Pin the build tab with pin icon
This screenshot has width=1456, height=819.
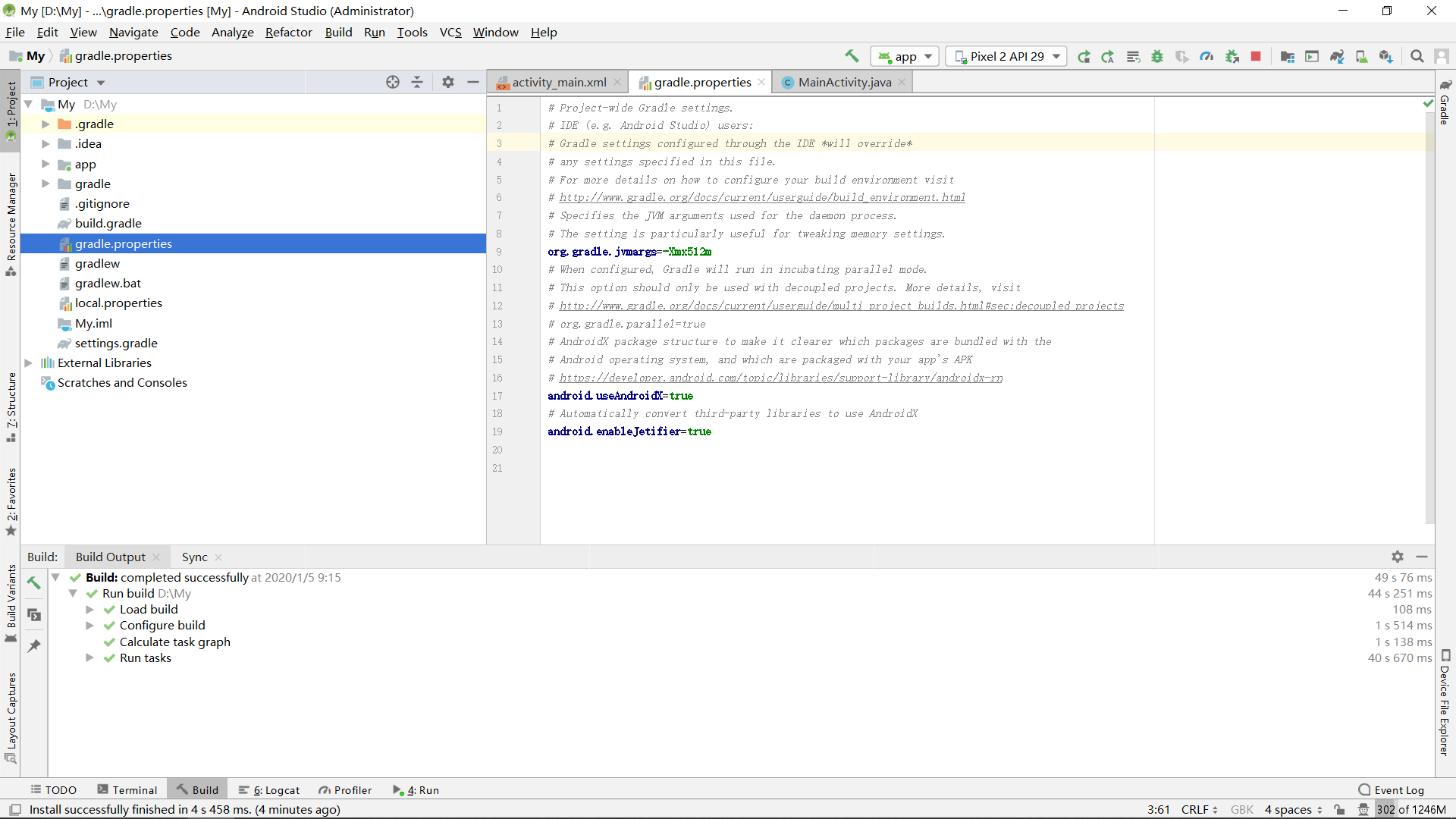coord(34,646)
